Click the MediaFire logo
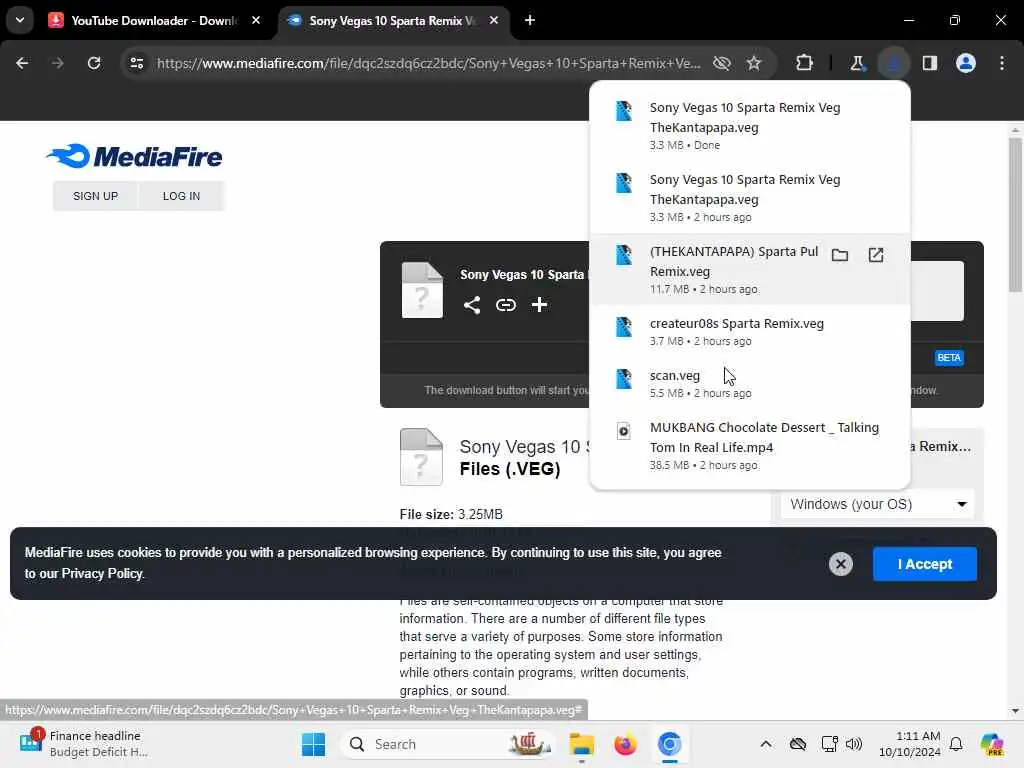This screenshot has height=768, width=1024. [134, 157]
